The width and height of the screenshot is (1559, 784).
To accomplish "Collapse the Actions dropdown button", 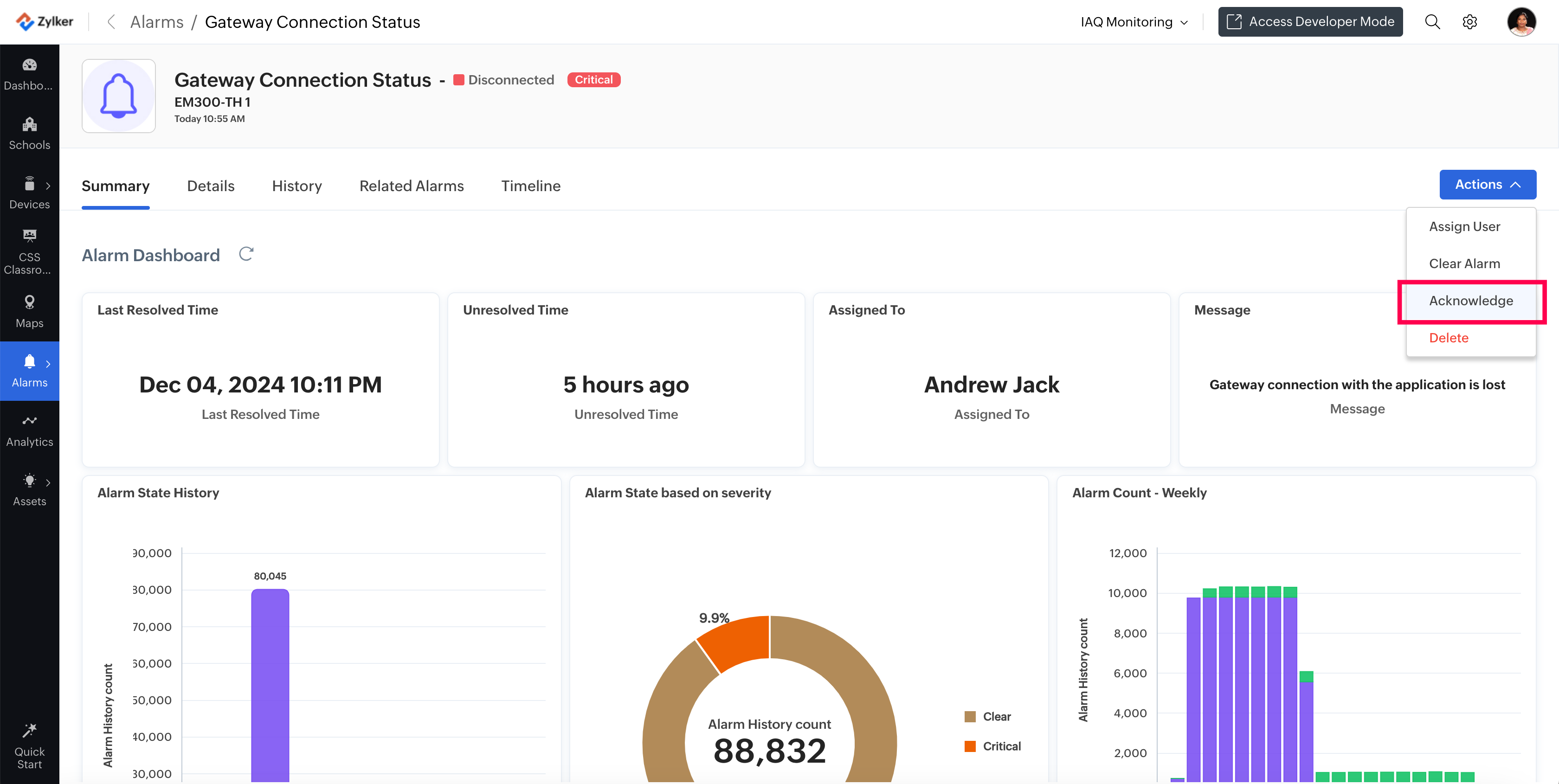I will point(1487,185).
